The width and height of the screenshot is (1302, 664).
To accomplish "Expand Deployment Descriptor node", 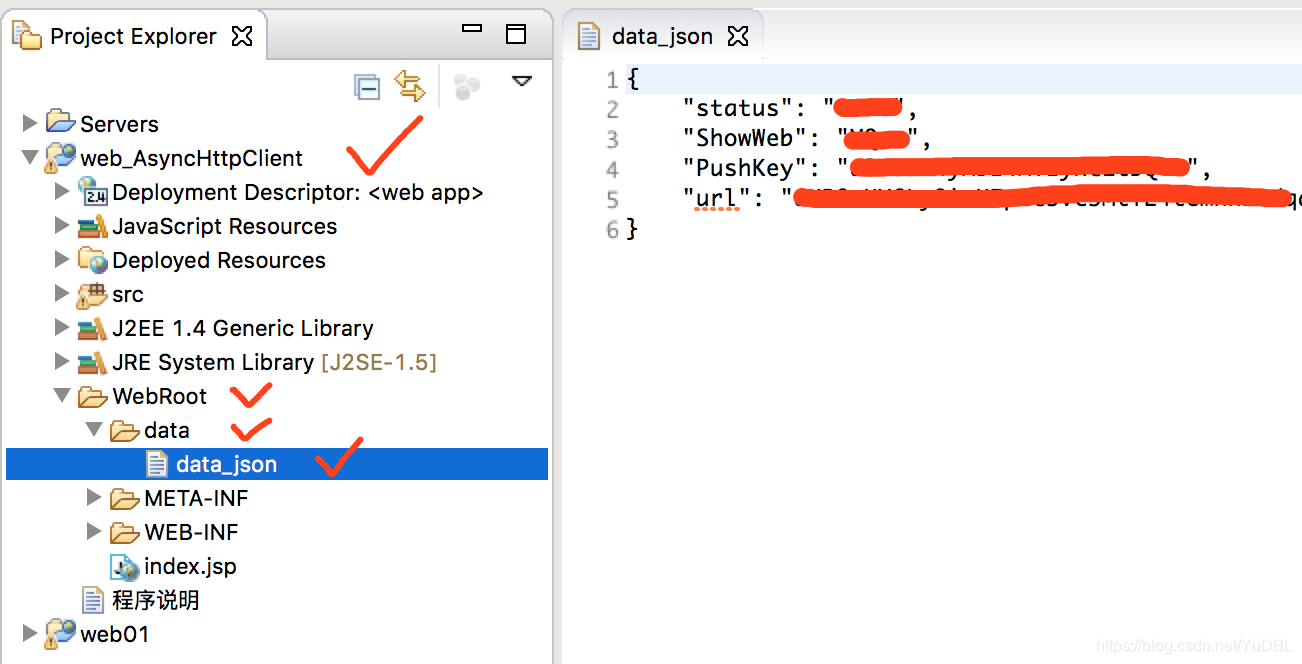I will pos(62,190).
